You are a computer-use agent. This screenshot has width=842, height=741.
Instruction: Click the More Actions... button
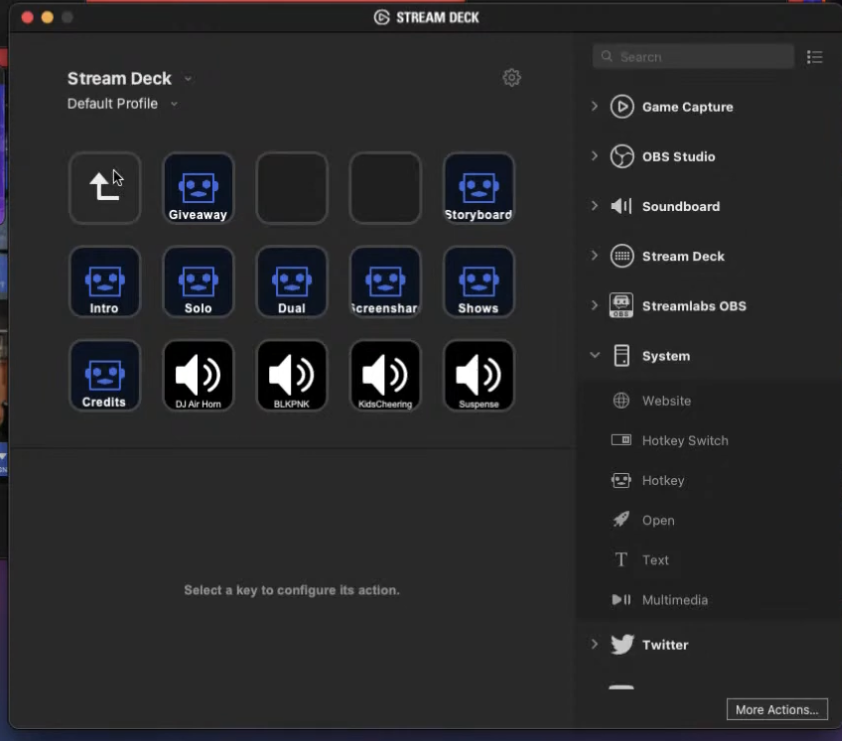777,709
